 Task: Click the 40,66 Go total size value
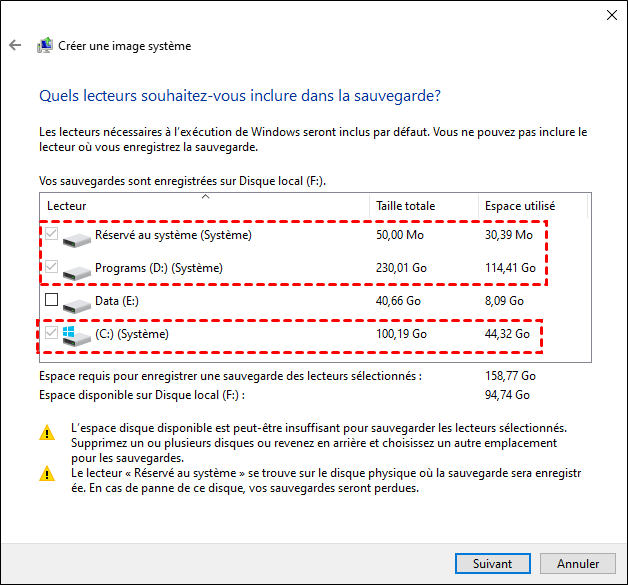(x=398, y=301)
